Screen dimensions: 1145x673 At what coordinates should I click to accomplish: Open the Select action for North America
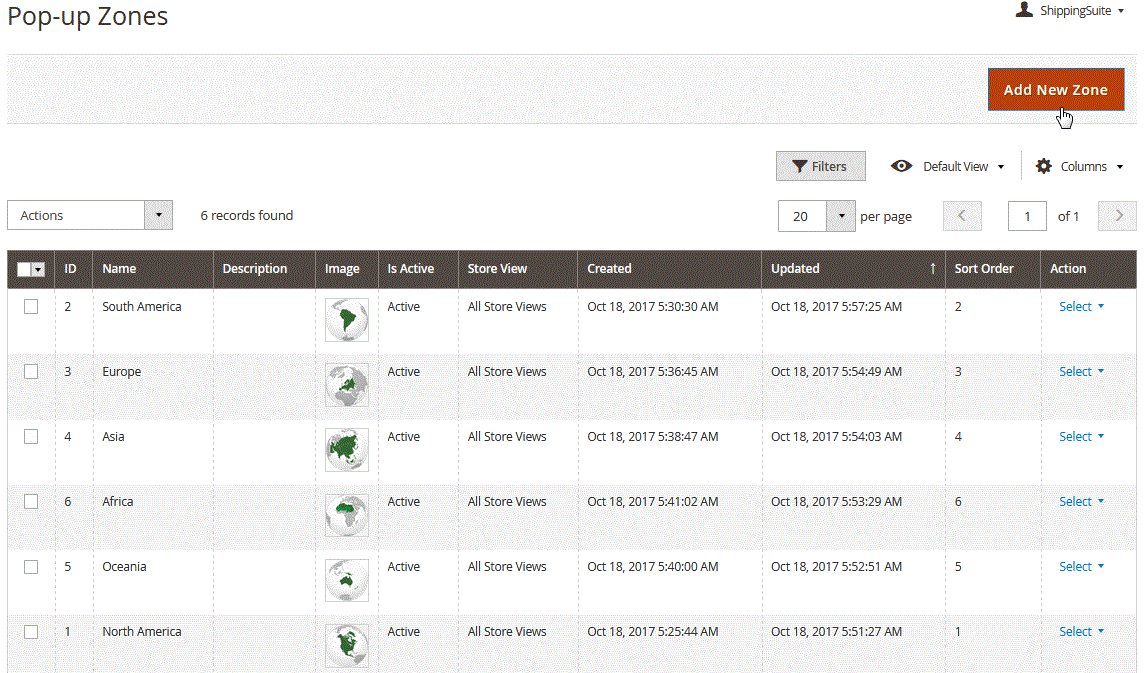click(1081, 632)
